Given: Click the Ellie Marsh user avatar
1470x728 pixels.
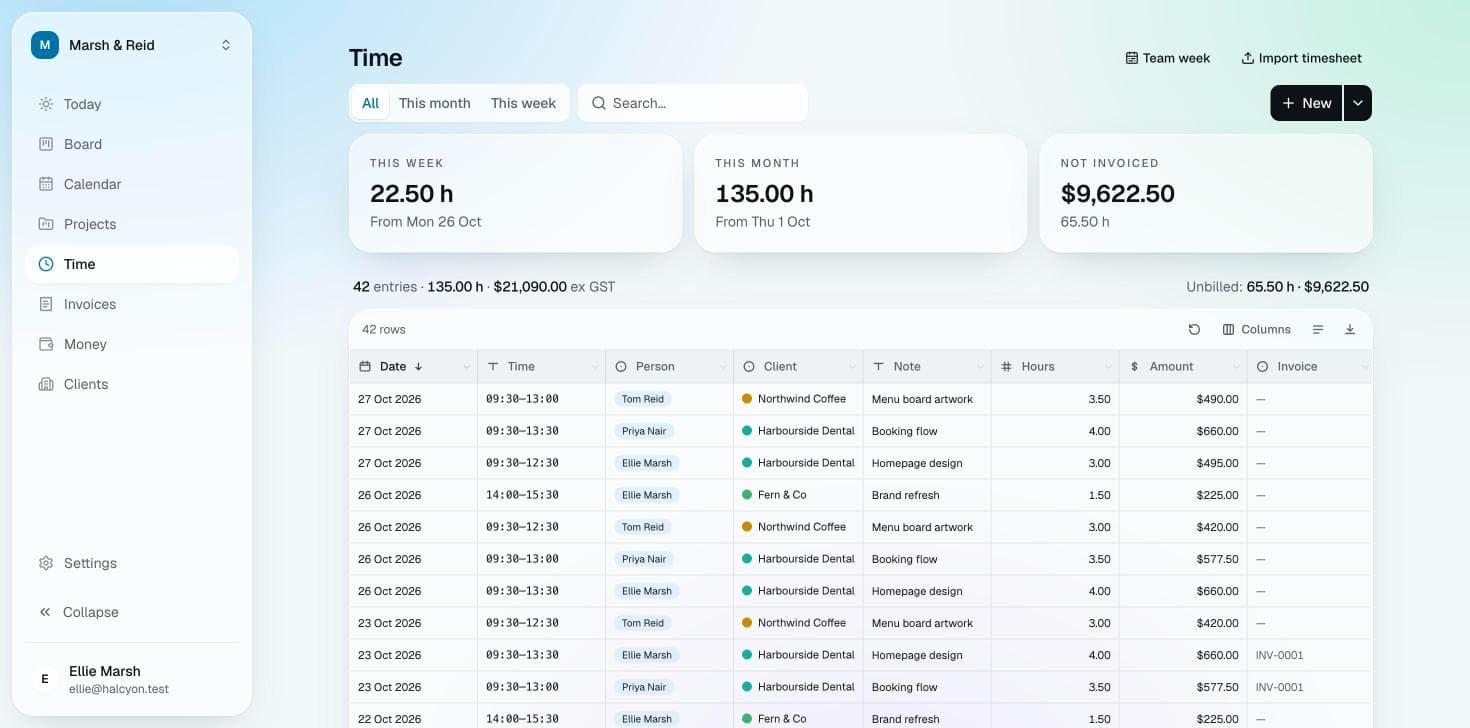Looking at the screenshot, I should pyautogui.click(x=44, y=679).
